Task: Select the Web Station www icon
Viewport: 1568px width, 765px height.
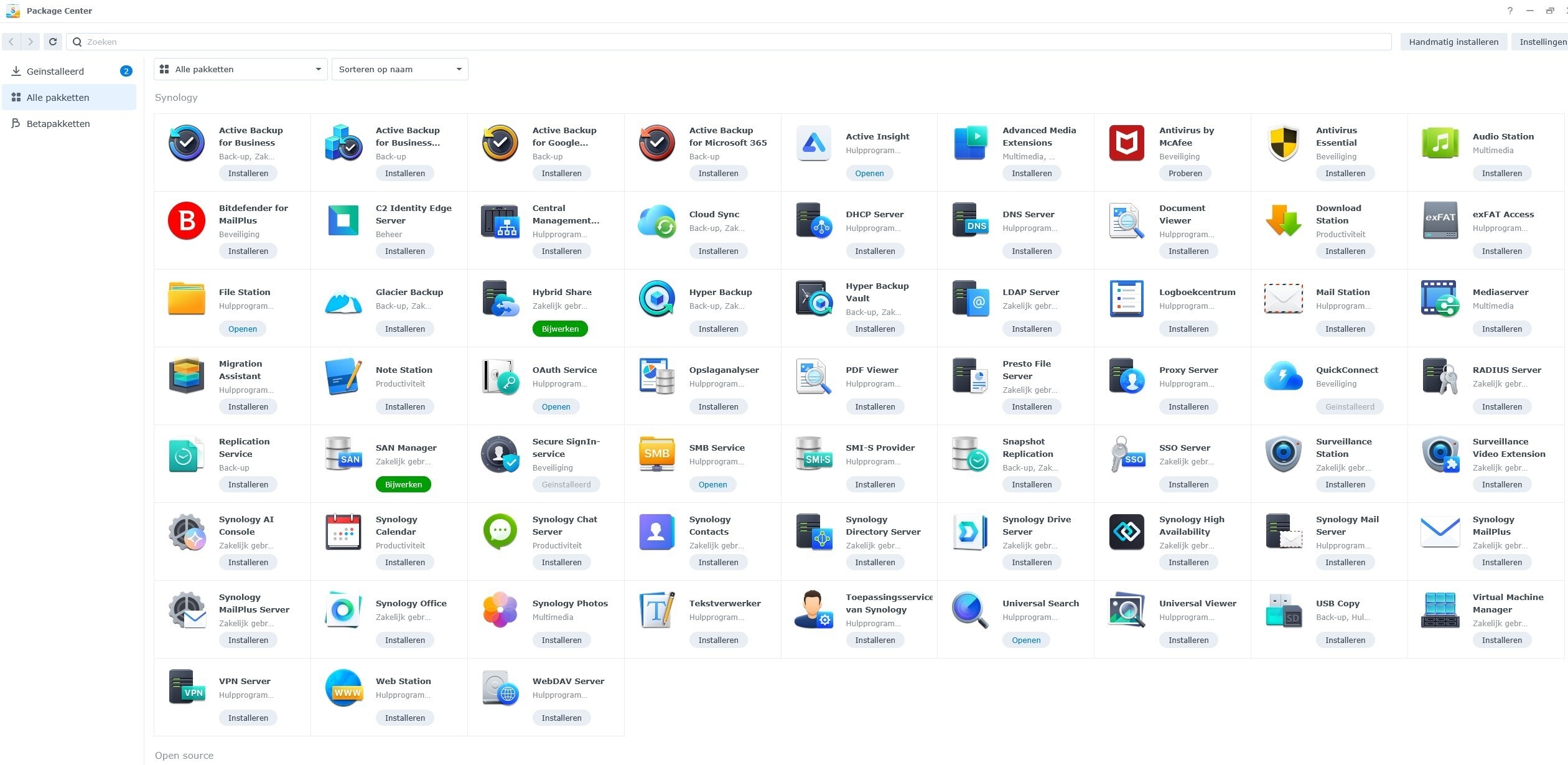Action: pos(343,688)
